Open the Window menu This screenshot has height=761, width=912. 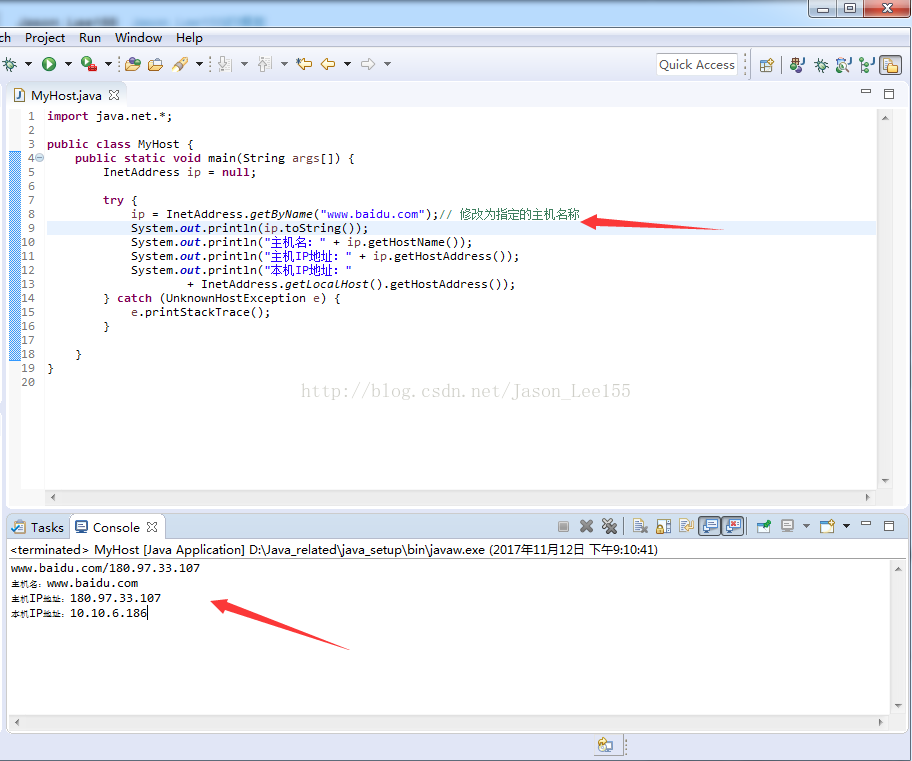[x=138, y=38]
